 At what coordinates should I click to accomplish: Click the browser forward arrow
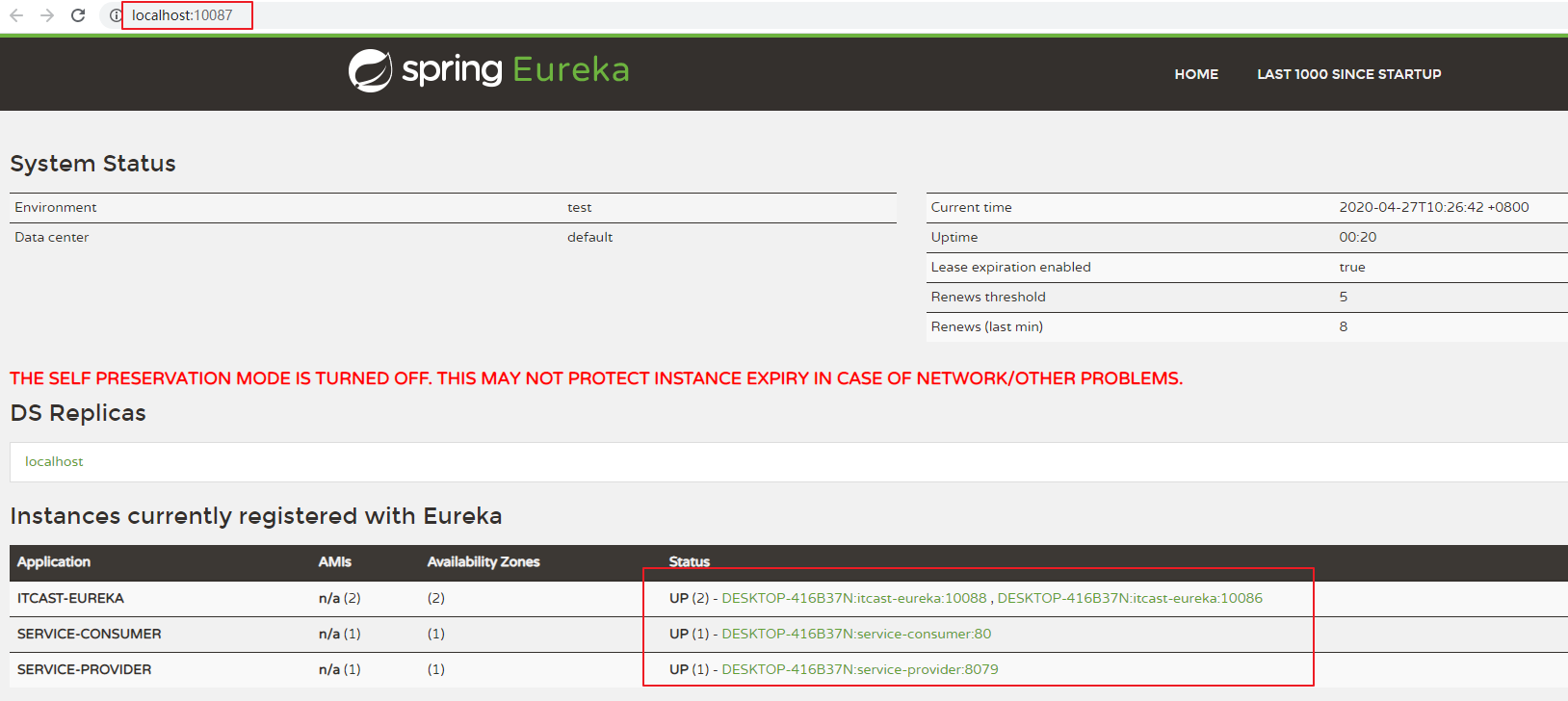click(x=47, y=15)
